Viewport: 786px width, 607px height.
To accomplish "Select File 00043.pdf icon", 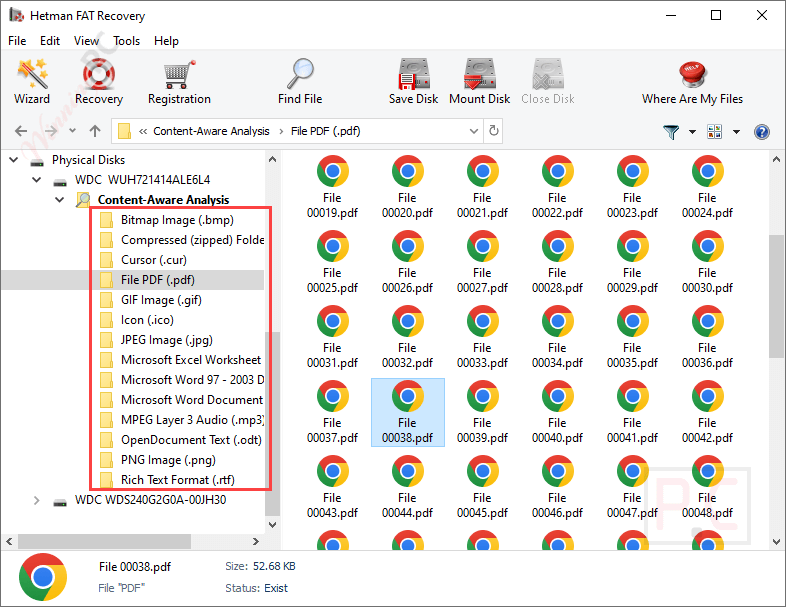I will coord(332,471).
